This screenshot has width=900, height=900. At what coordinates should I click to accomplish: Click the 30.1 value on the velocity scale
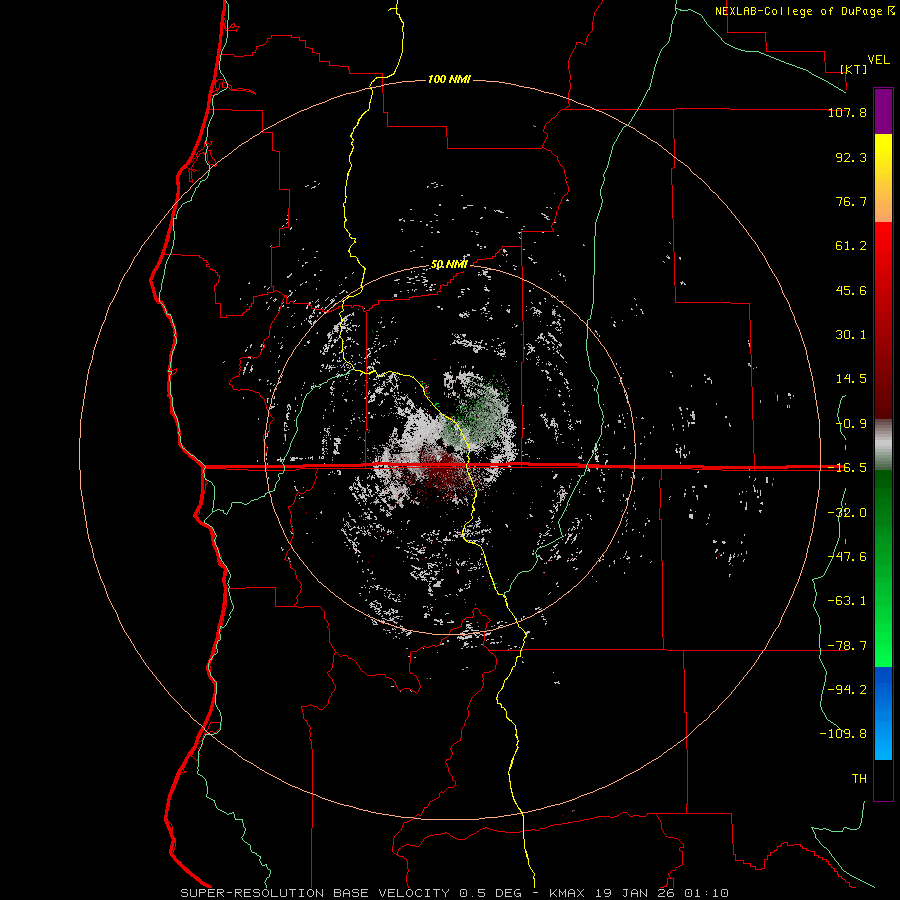[851, 335]
